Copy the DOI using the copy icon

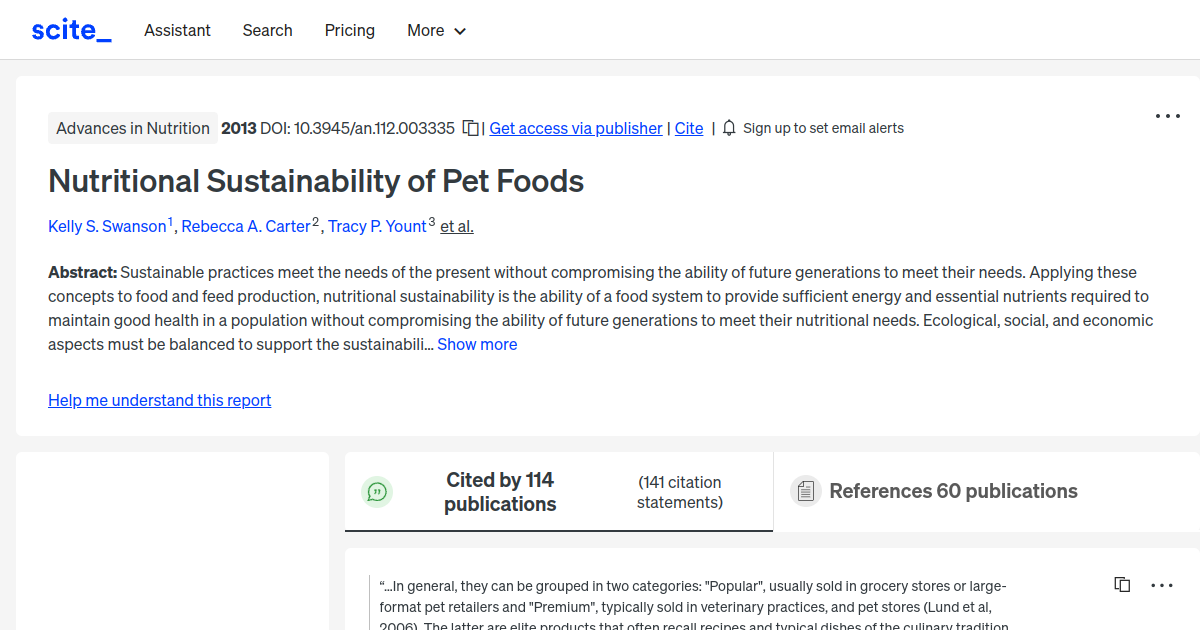[470, 128]
